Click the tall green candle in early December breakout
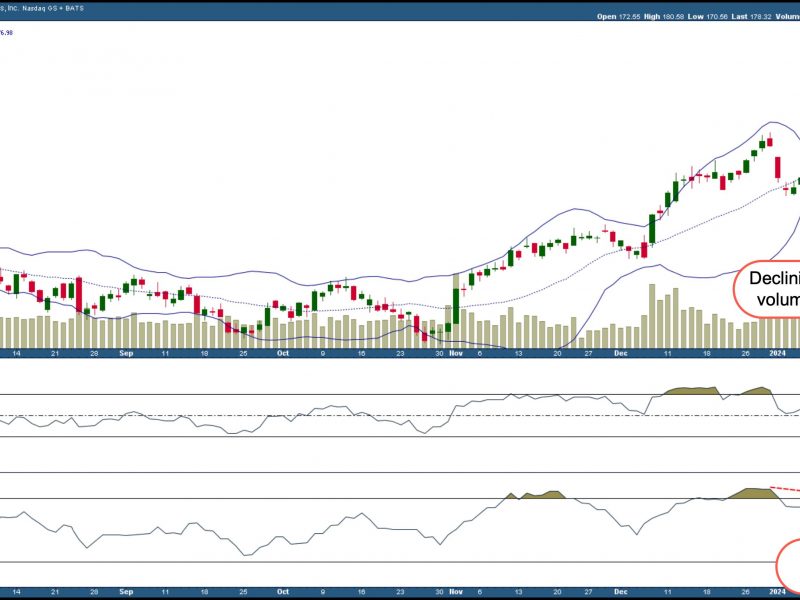The height and width of the screenshot is (600, 800). (x=652, y=229)
